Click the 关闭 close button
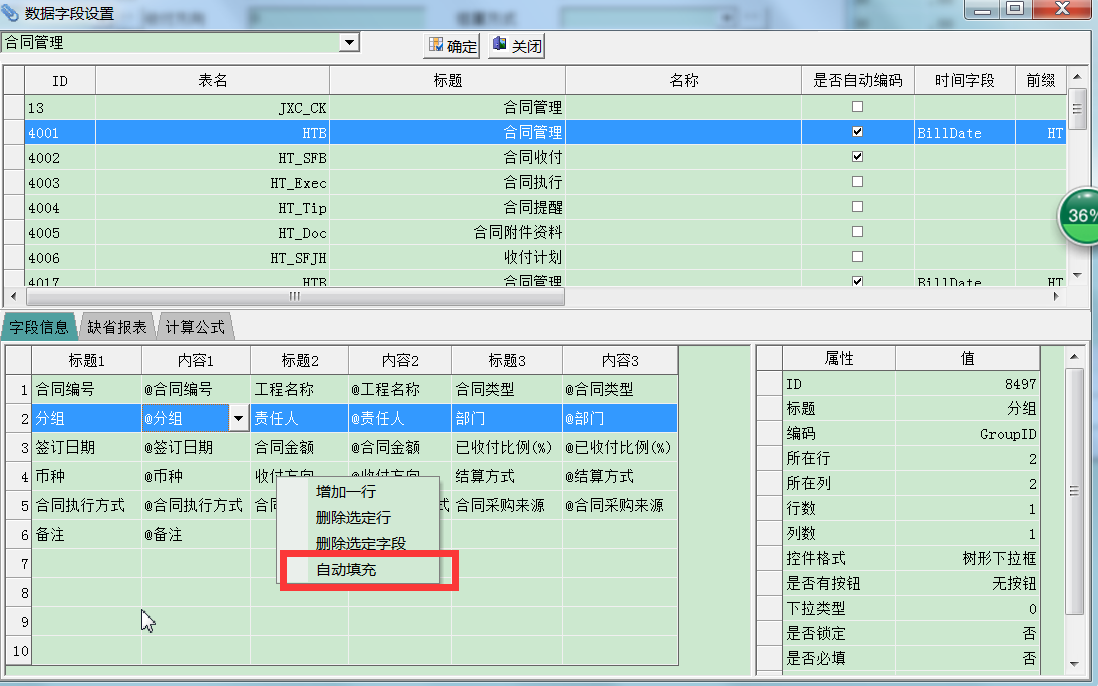Viewport: 1098px width, 686px height. 516,46
